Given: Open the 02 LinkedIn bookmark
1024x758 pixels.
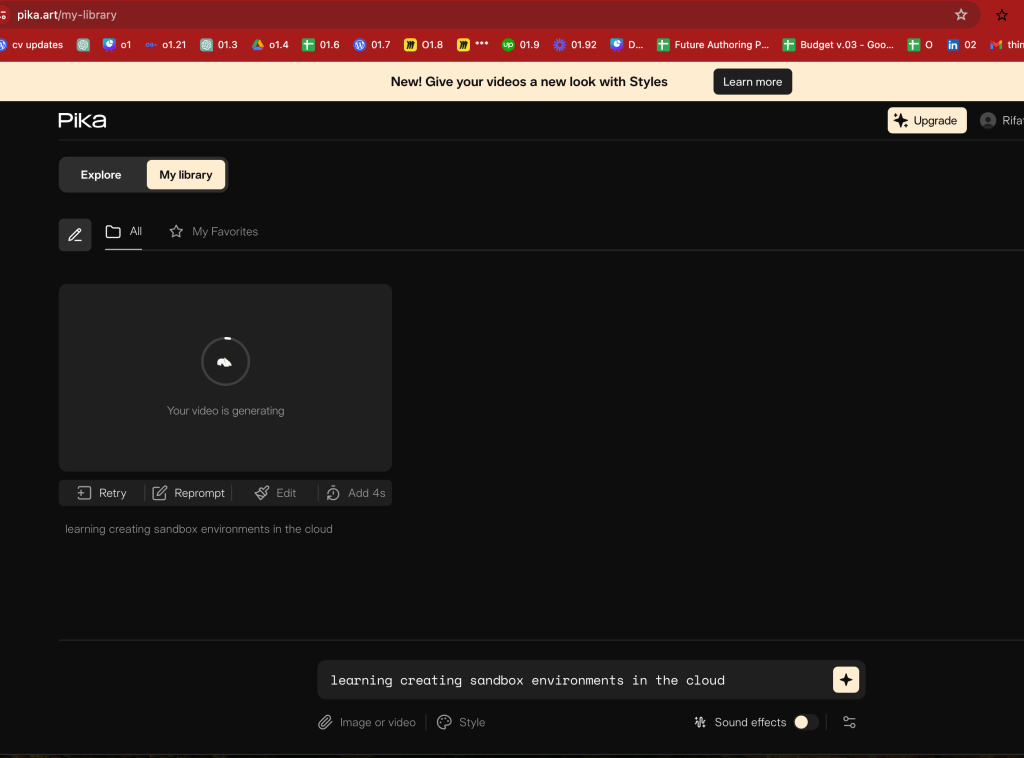Looking at the screenshot, I should [961, 44].
